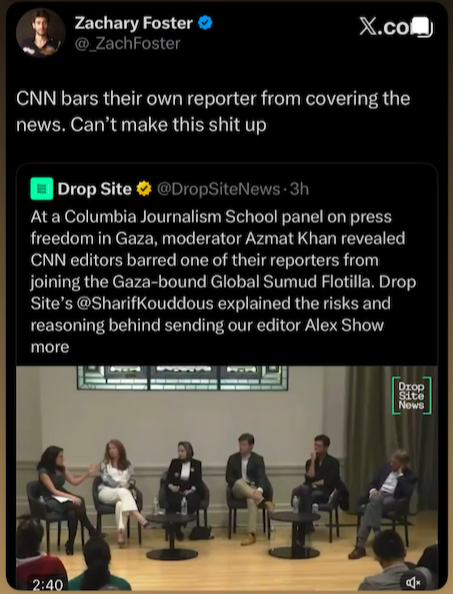
Task: Click Drop Site's gold verified badge
Action: [x=144, y=189]
